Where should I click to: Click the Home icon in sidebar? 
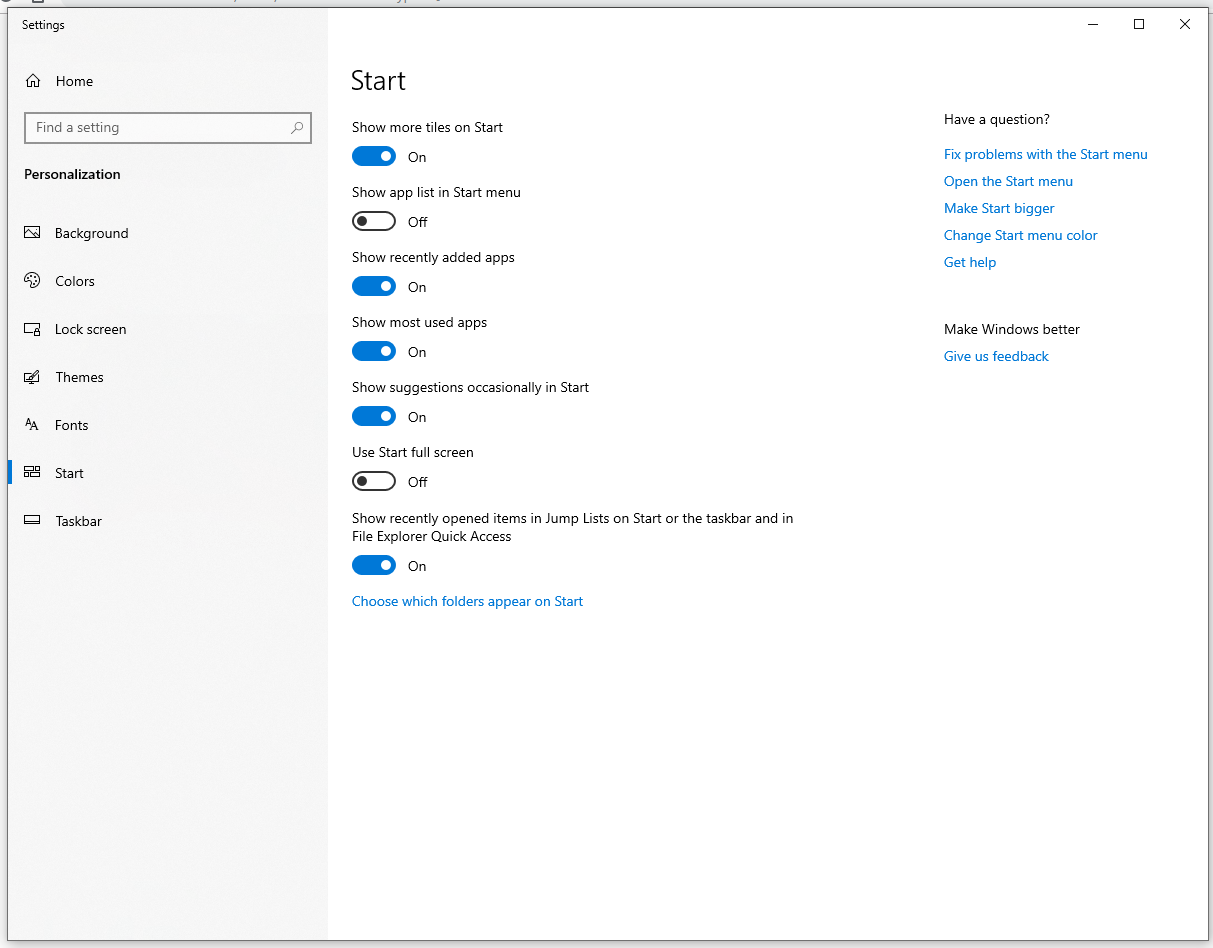(33, 81)
